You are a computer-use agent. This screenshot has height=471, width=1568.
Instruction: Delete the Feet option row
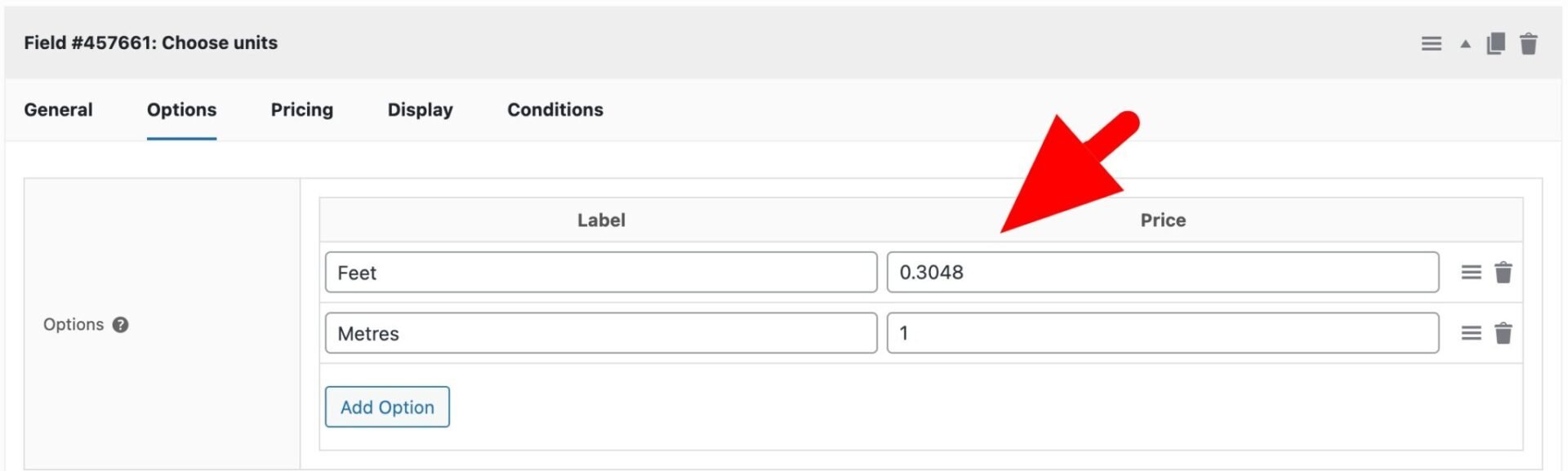[x=1505, y=273]
